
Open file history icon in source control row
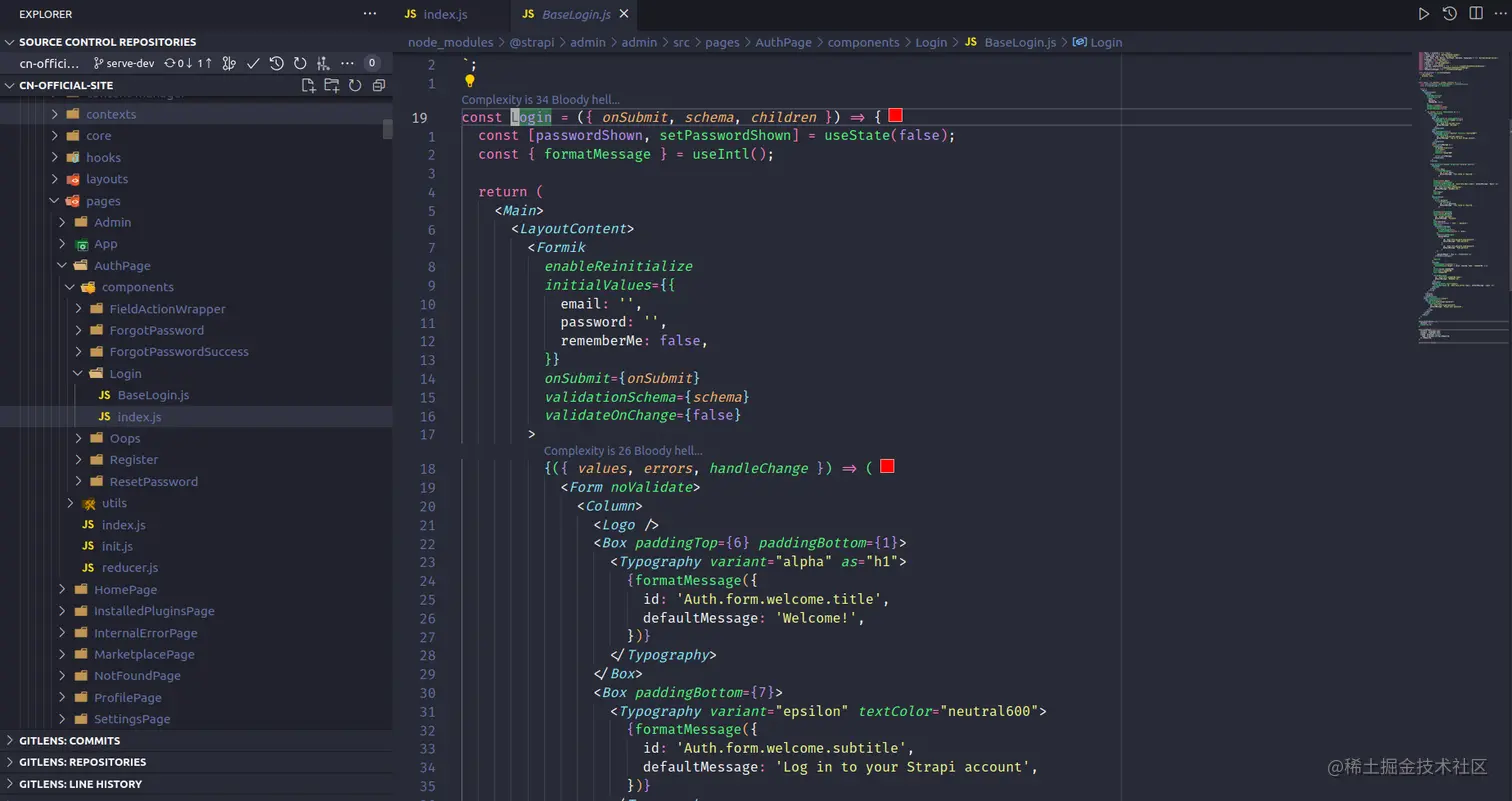coord(277,63)
